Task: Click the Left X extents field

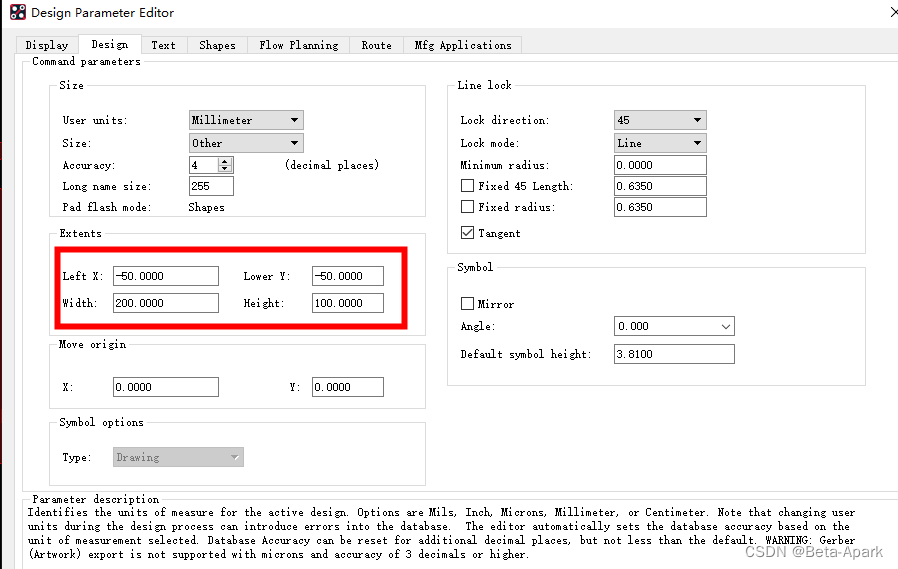Action: [165, 276]
